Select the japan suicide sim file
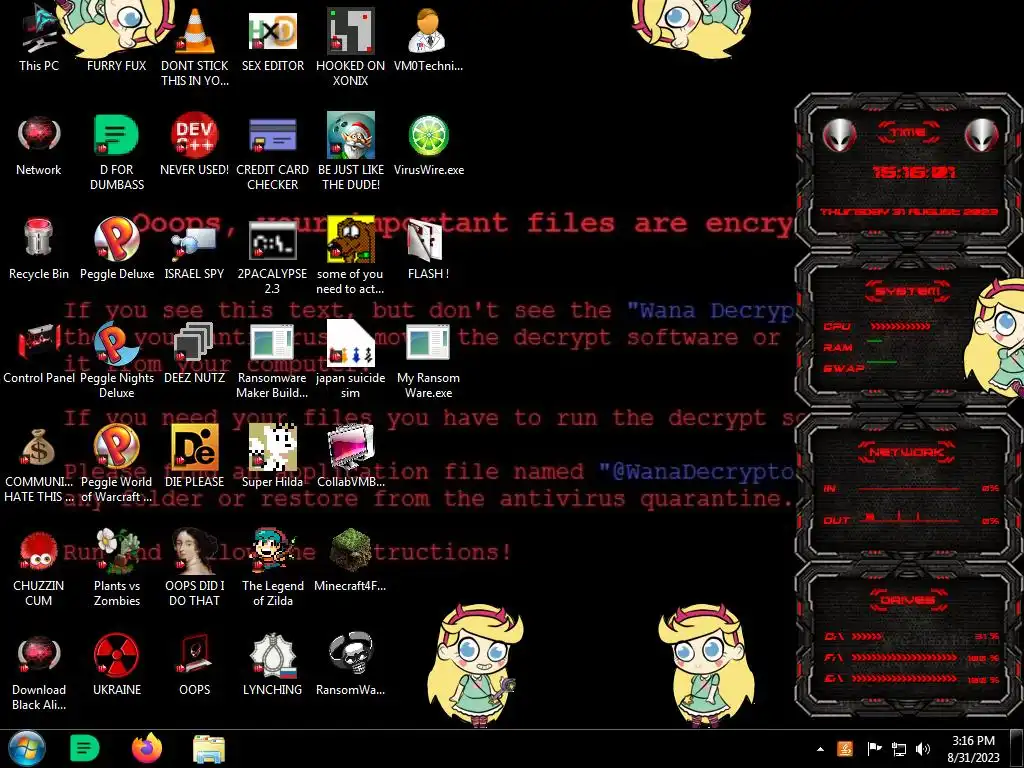 351,359
